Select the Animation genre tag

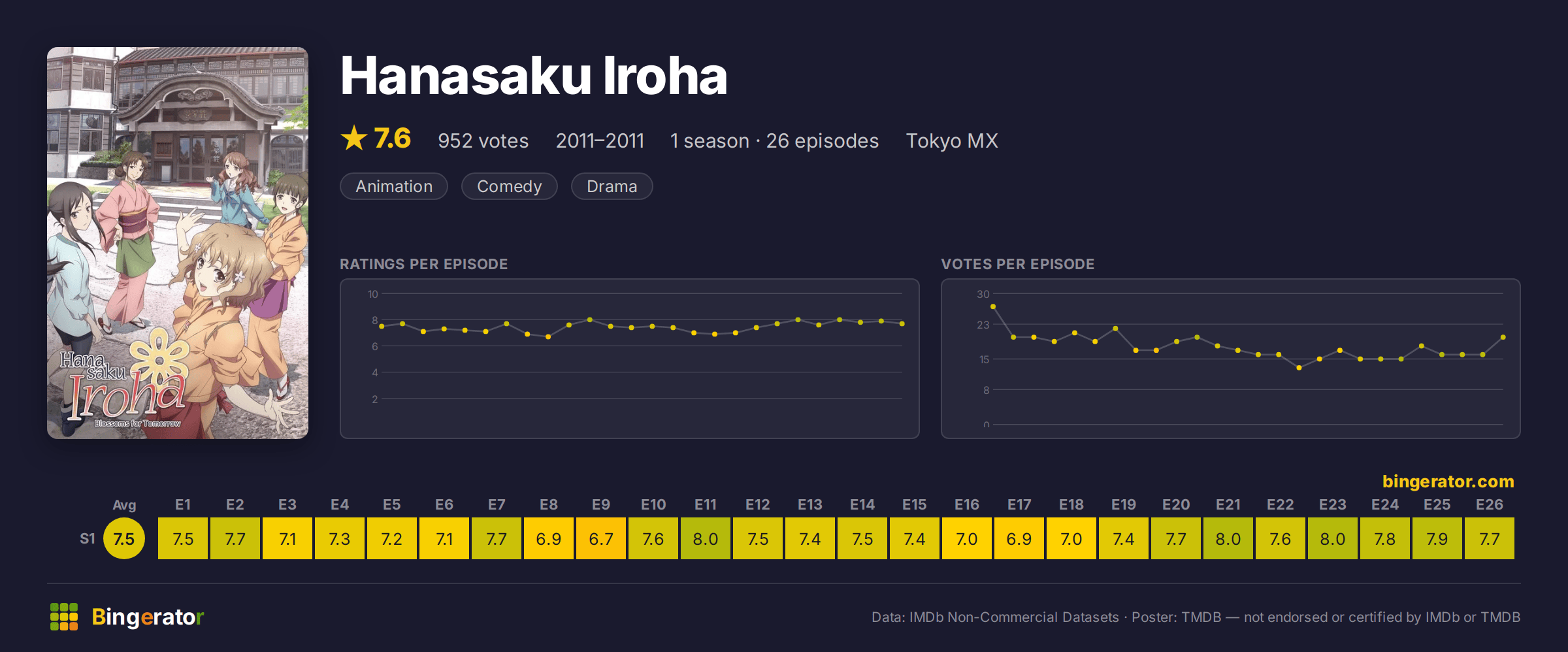(394, 186)
